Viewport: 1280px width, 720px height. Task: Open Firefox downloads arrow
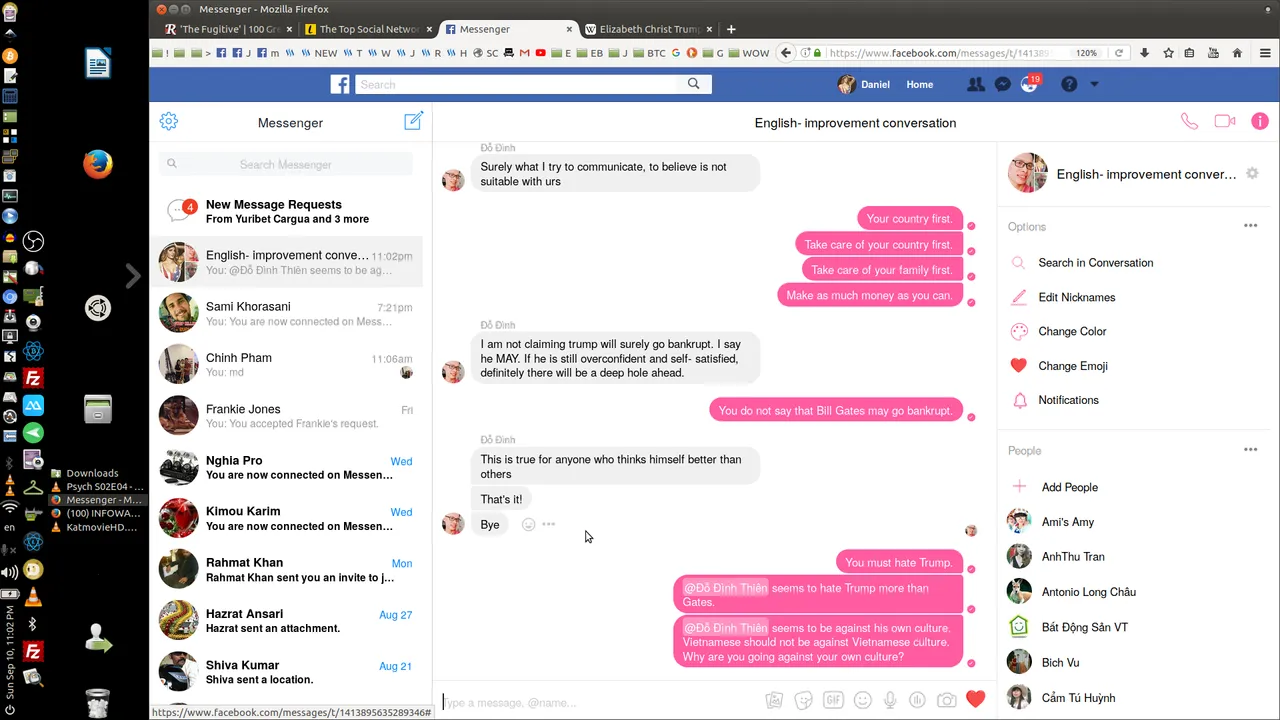click(1145, 53)
